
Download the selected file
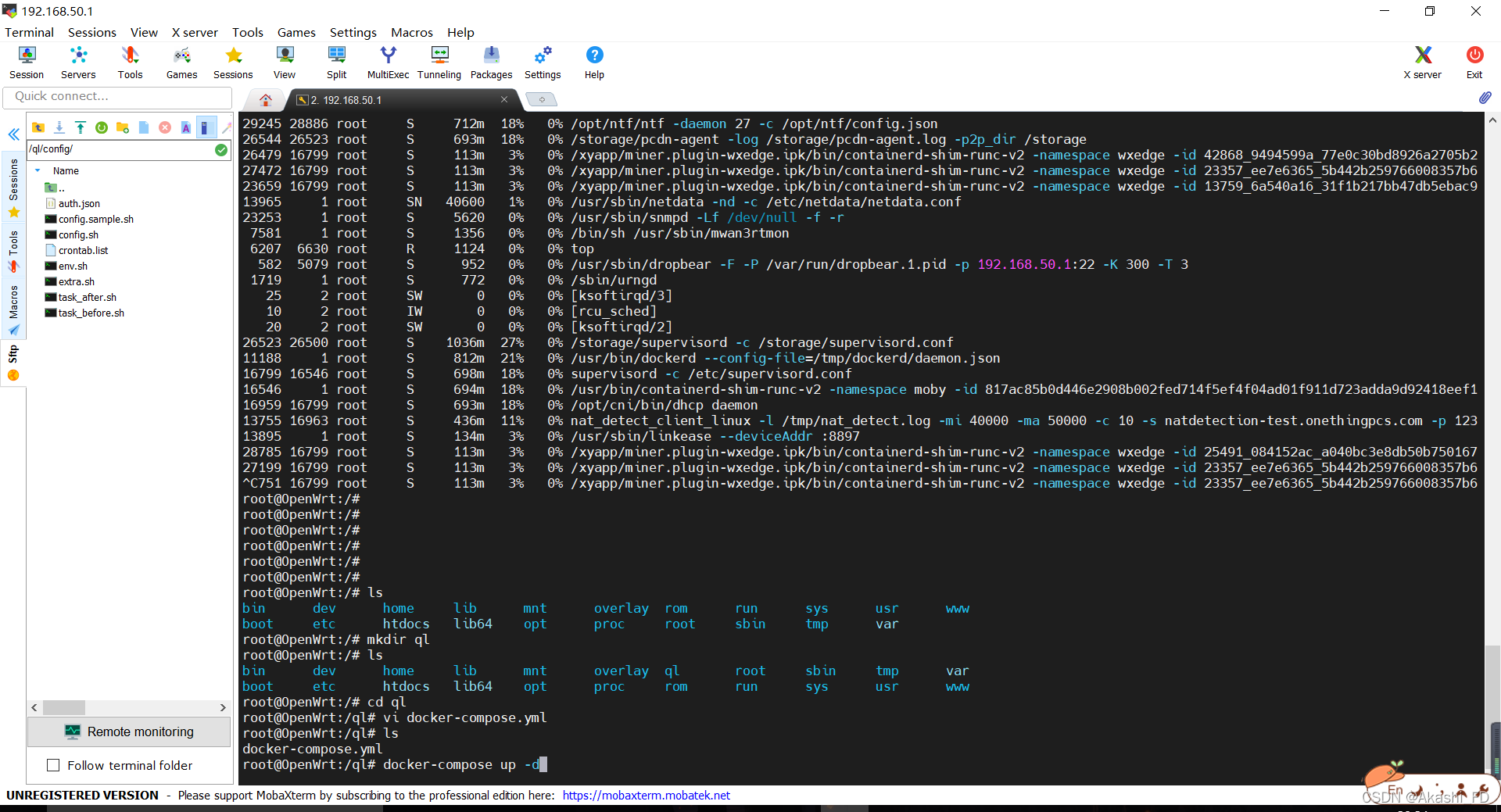[x=59, y=127]
